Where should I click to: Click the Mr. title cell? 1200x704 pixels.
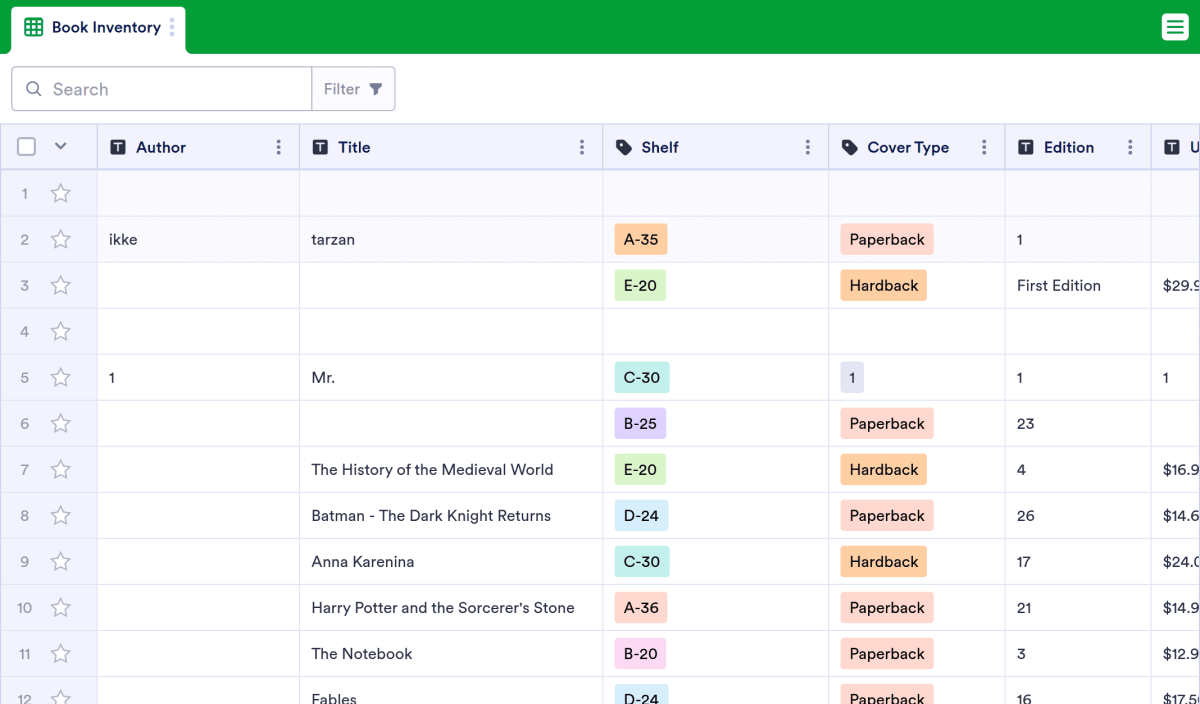[451, 377]
